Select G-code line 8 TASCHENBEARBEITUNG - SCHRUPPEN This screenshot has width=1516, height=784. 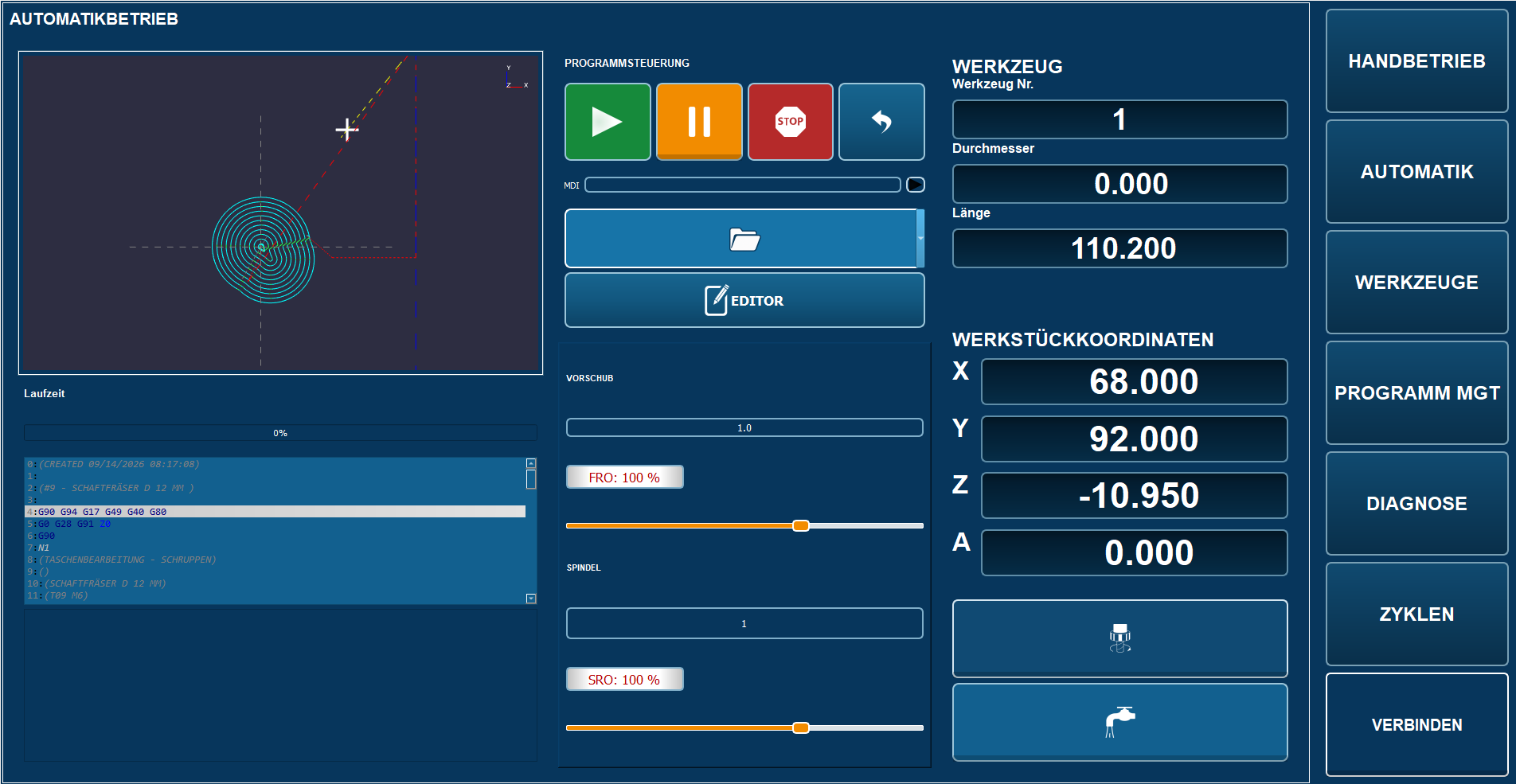(275, 560)
